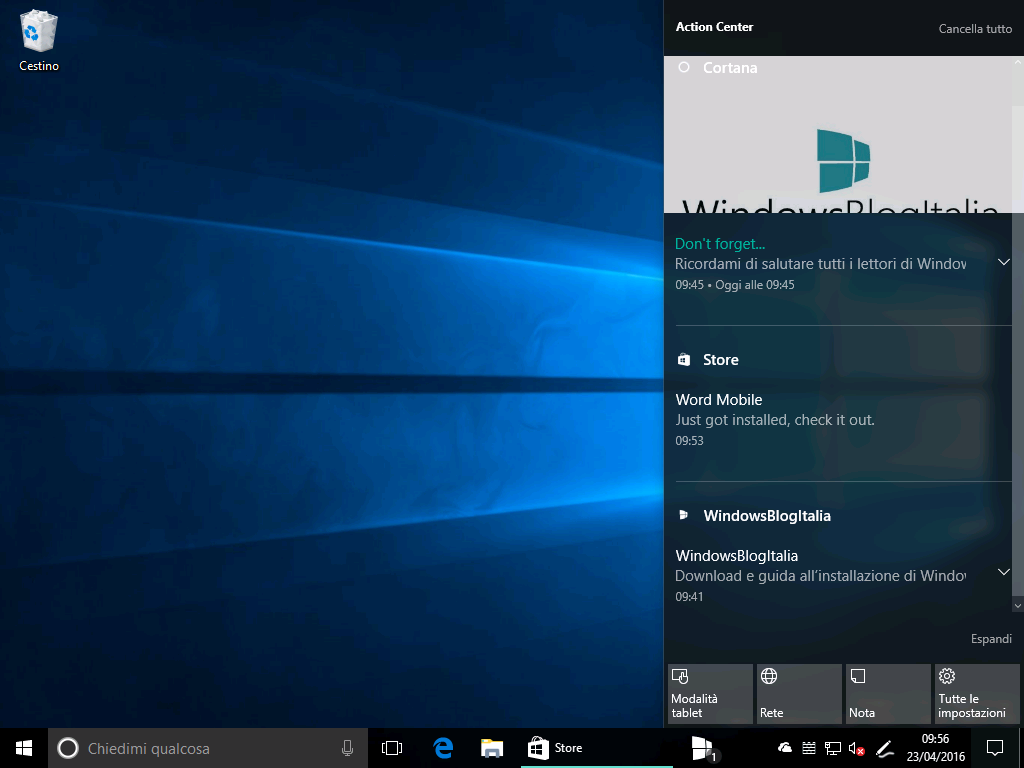
Task: Open Nota quick action tile
Action: click(888, 694)
